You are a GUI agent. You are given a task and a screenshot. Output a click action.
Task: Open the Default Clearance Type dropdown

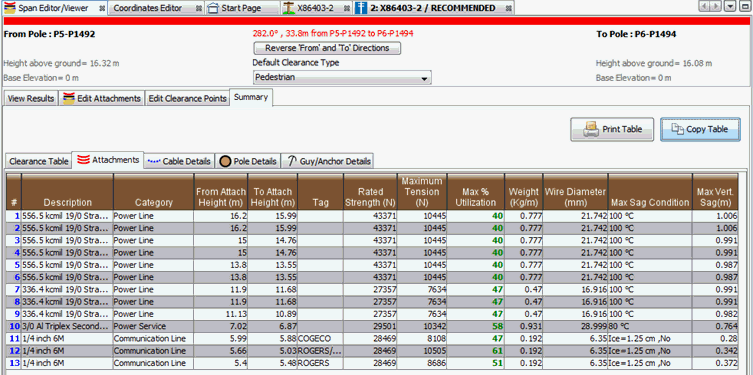click(x=342, y=77)
